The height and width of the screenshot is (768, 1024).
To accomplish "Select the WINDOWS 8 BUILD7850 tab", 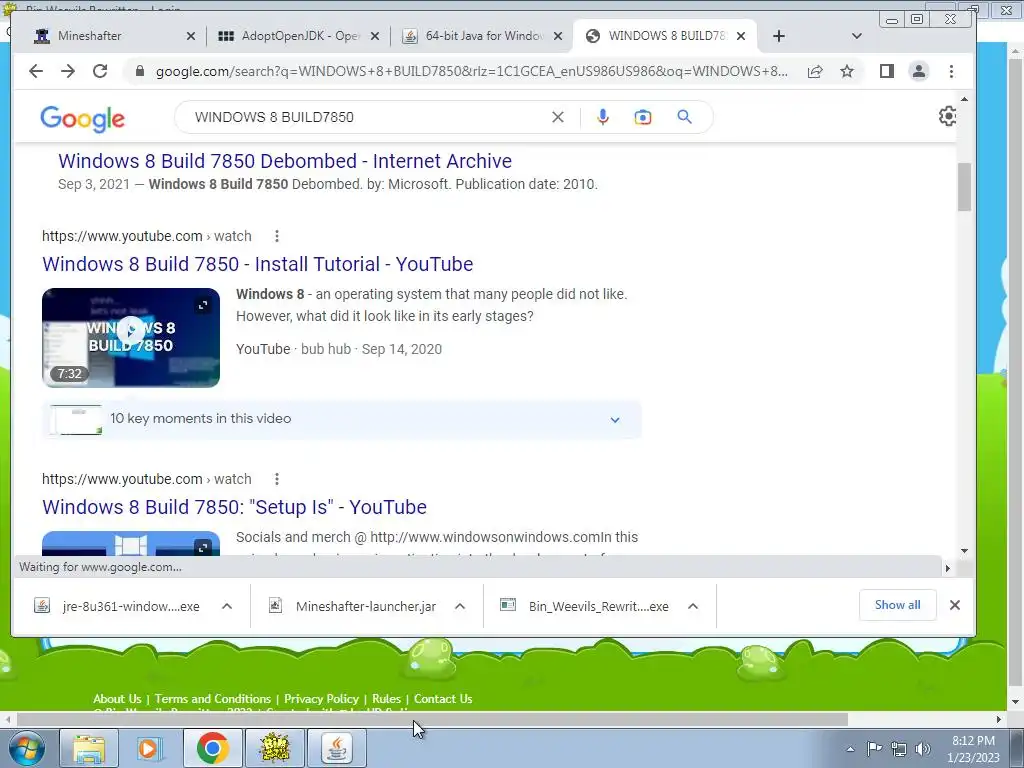I will [x=665, y=36].
